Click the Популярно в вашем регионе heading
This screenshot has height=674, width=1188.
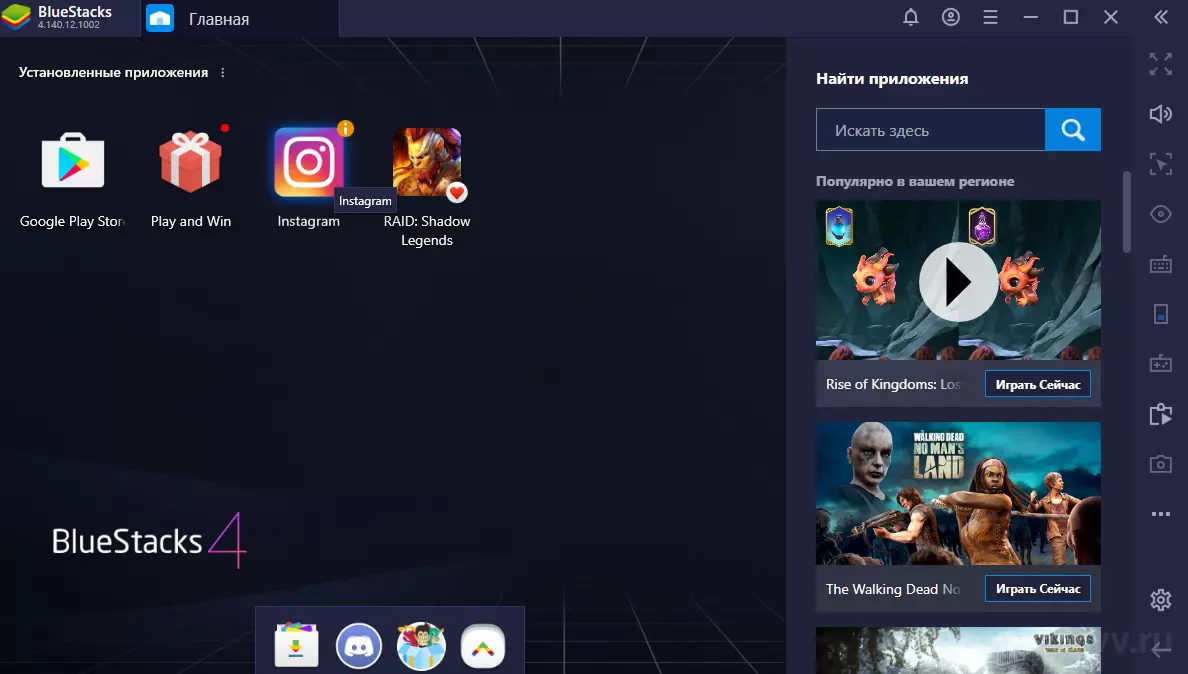[x=914, y=182]
